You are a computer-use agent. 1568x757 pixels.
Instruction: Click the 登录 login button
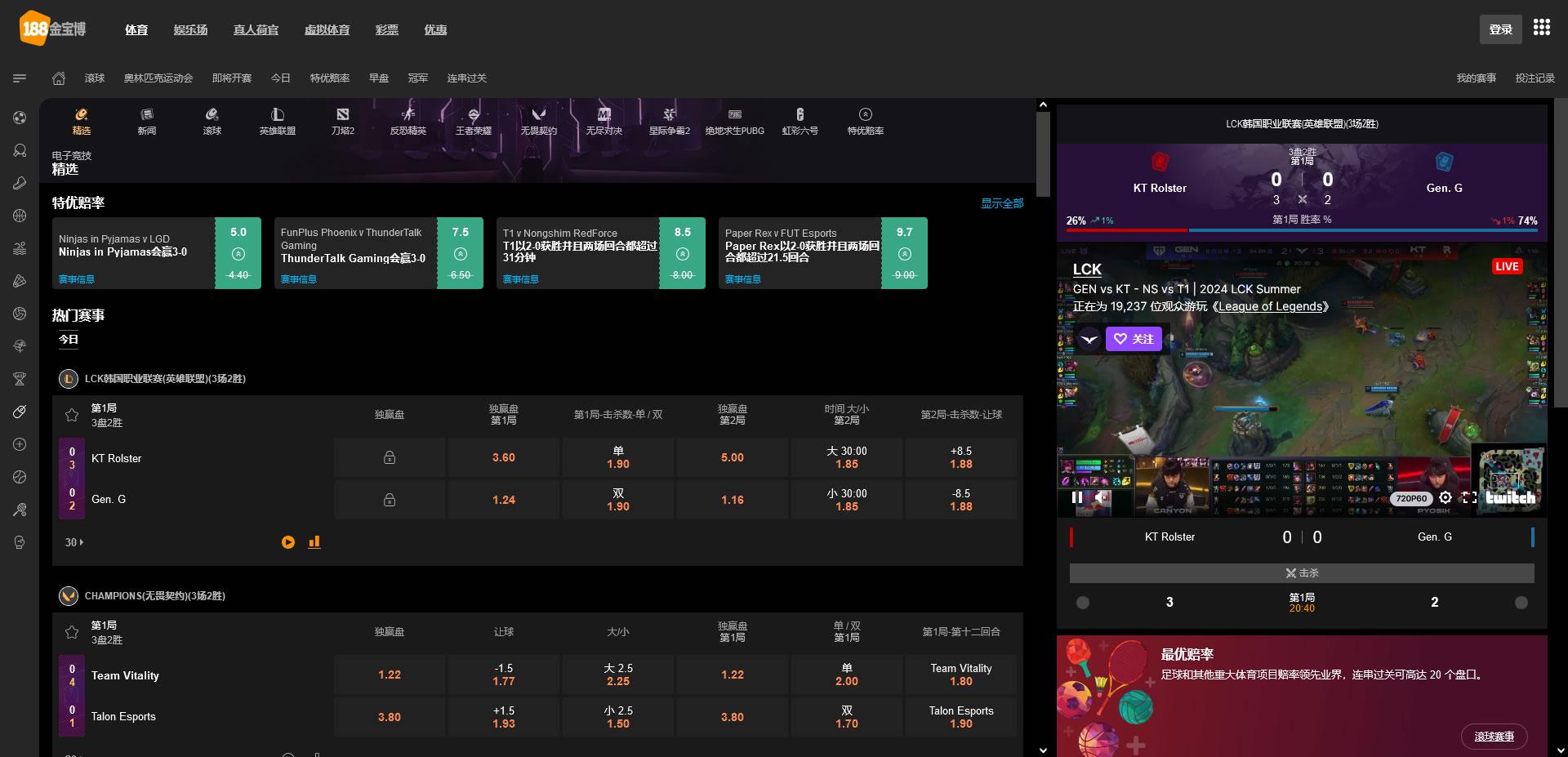tap(1501, 29)
